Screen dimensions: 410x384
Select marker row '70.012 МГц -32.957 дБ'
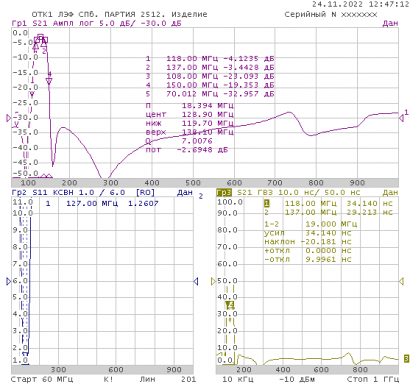click(x=210, y=94)
